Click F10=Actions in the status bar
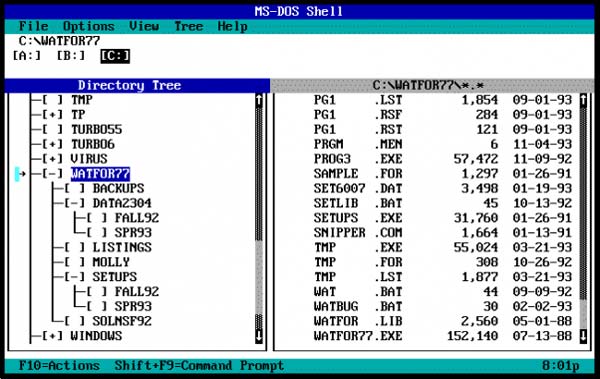Image resolution: width=600 pixels, height=379 pixels. (59, 366)
